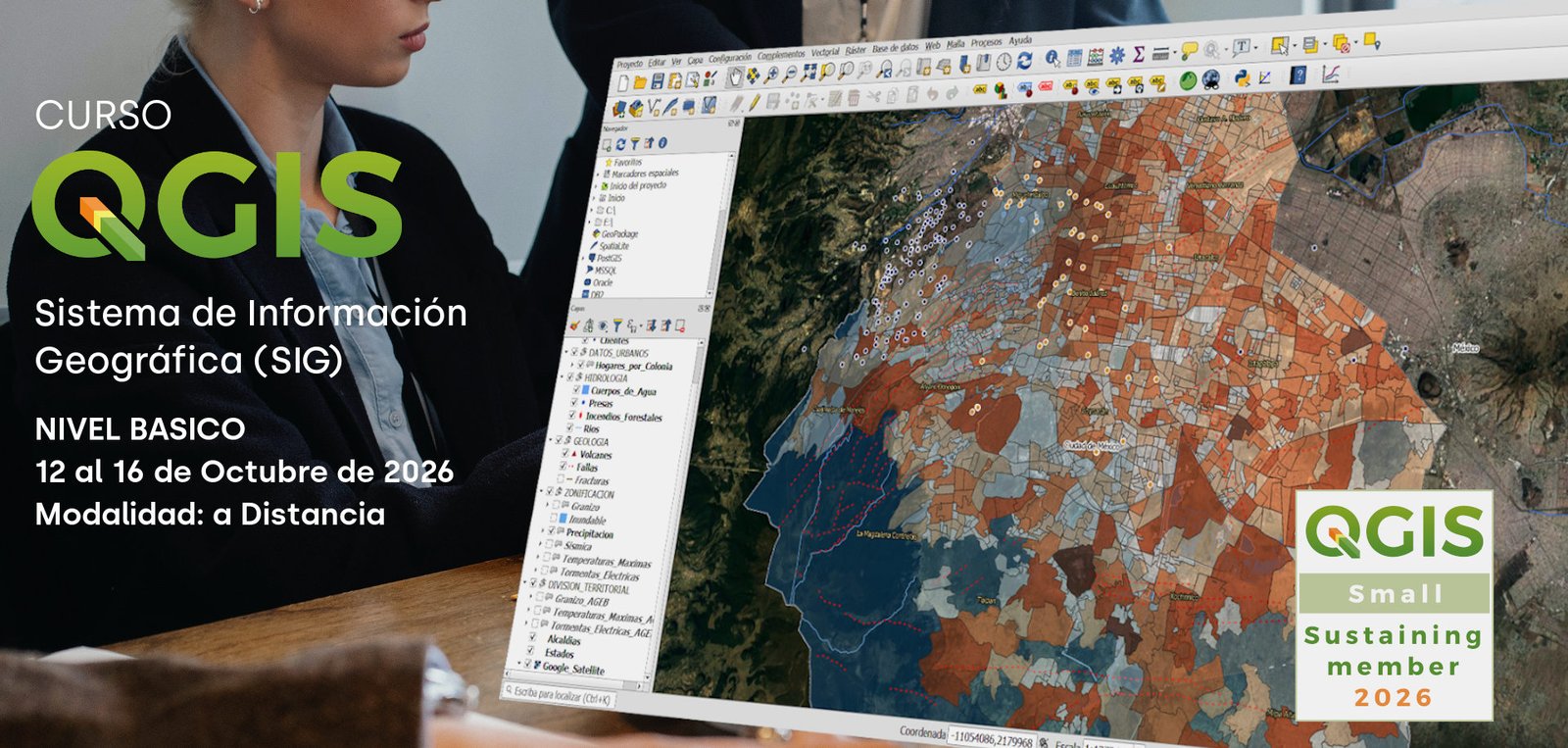Click the Map Tips yellow bubble icon

point(1189,51)
